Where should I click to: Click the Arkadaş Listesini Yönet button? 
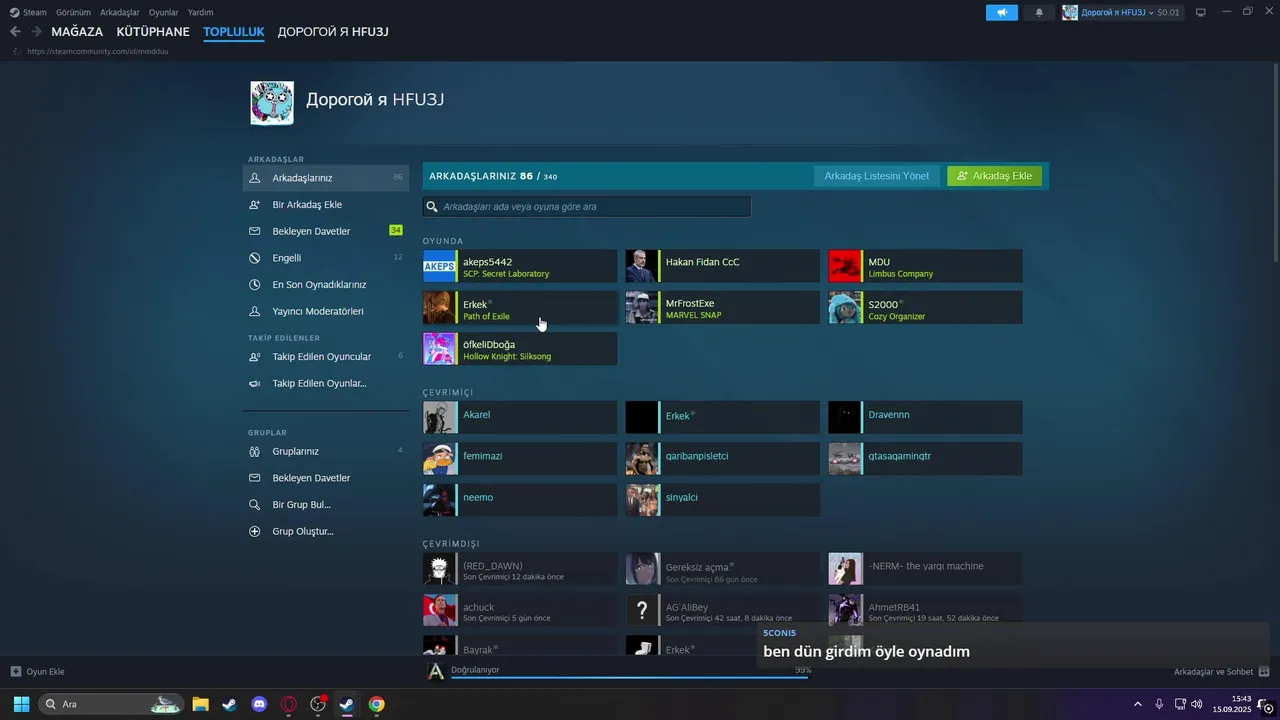[x=877, y=176]
